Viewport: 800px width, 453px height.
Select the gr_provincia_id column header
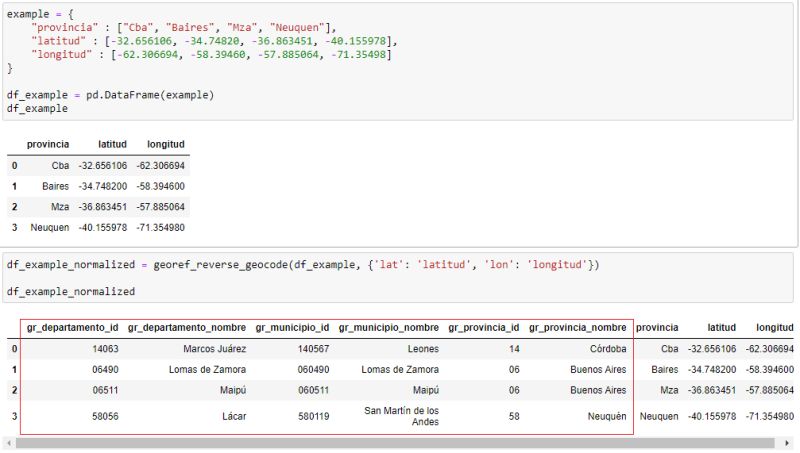pos(484,328)
